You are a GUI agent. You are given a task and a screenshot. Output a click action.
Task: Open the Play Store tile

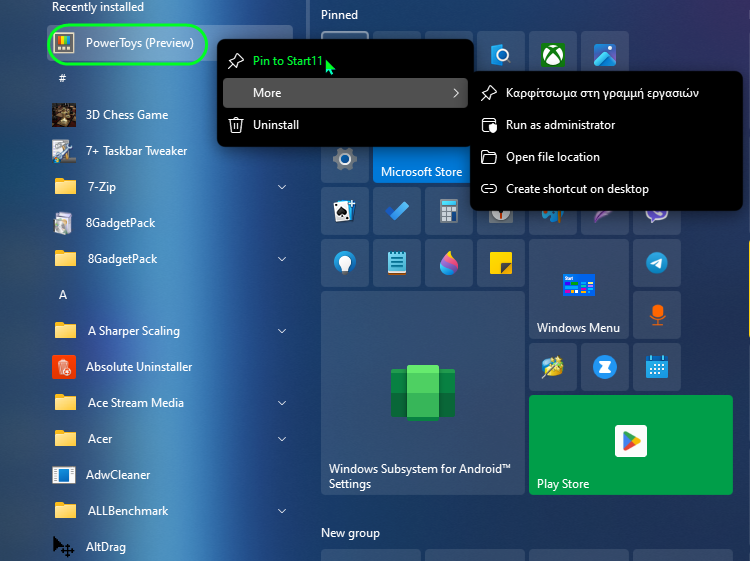point(630,445)
